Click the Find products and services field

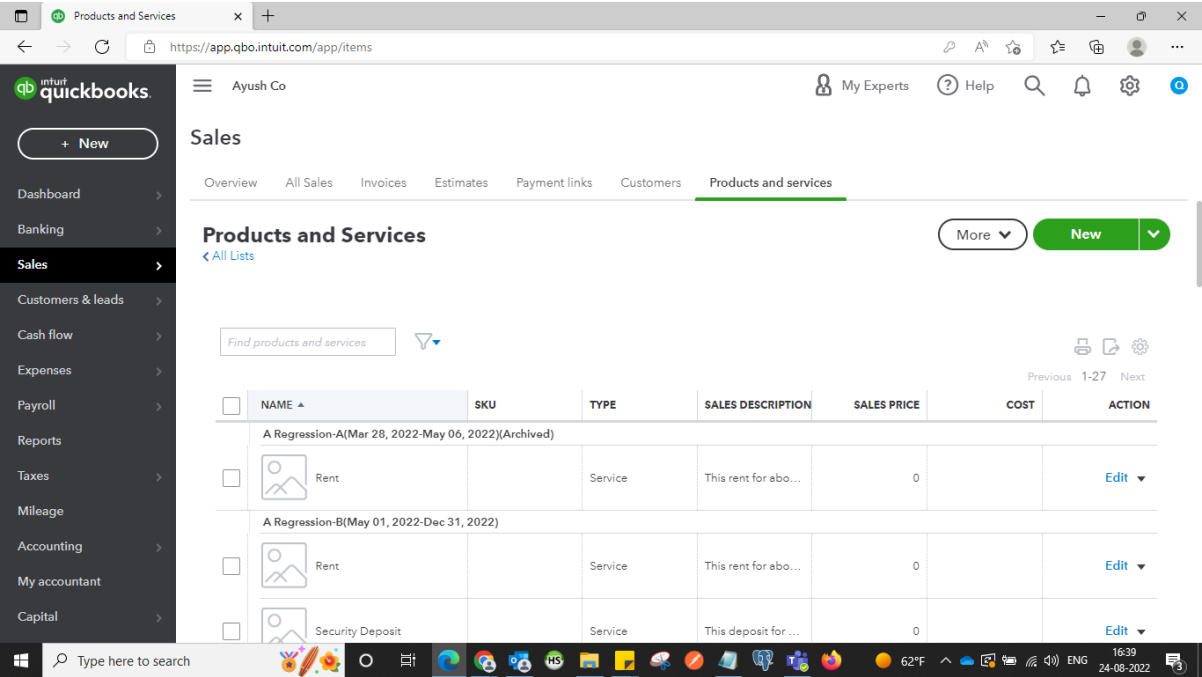pyautogui.click(x=307, y=342)
